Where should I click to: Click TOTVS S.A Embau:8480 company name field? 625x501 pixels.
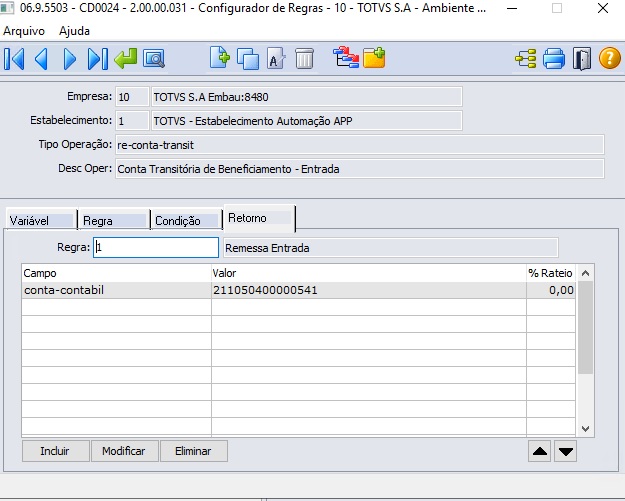click(307, 97)
